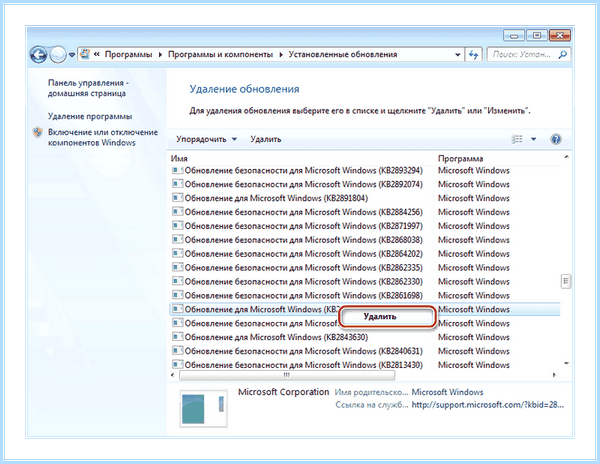The width and height of the screenshot is (600, 464).
Task: Minimize the window
Action: click(514, 36)
